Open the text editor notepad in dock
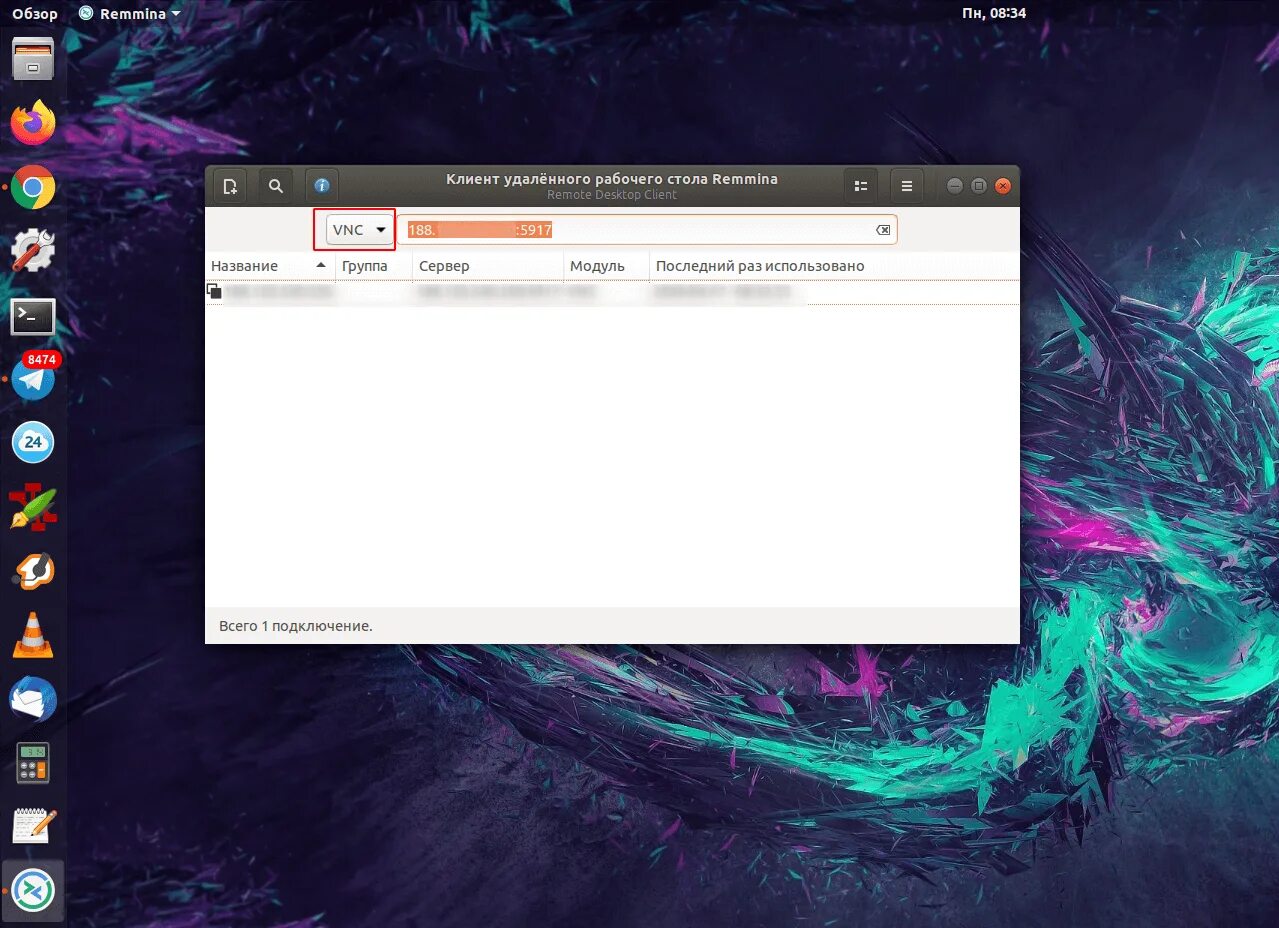 33,827
